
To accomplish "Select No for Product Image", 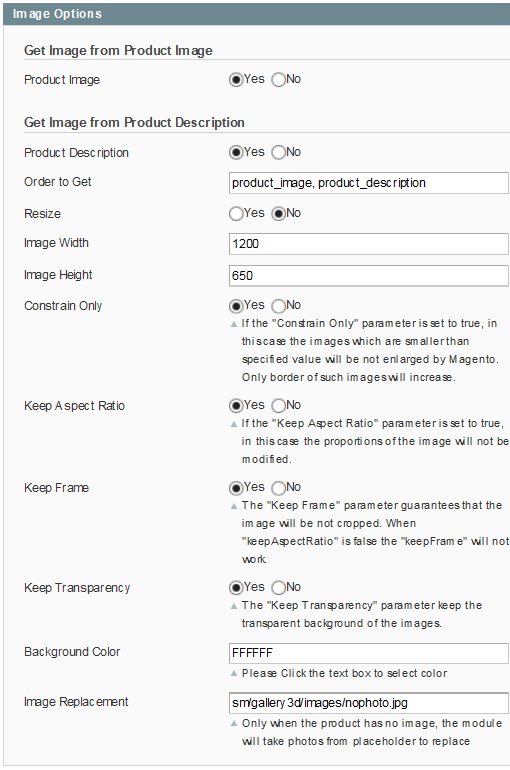I will (278, 80).
